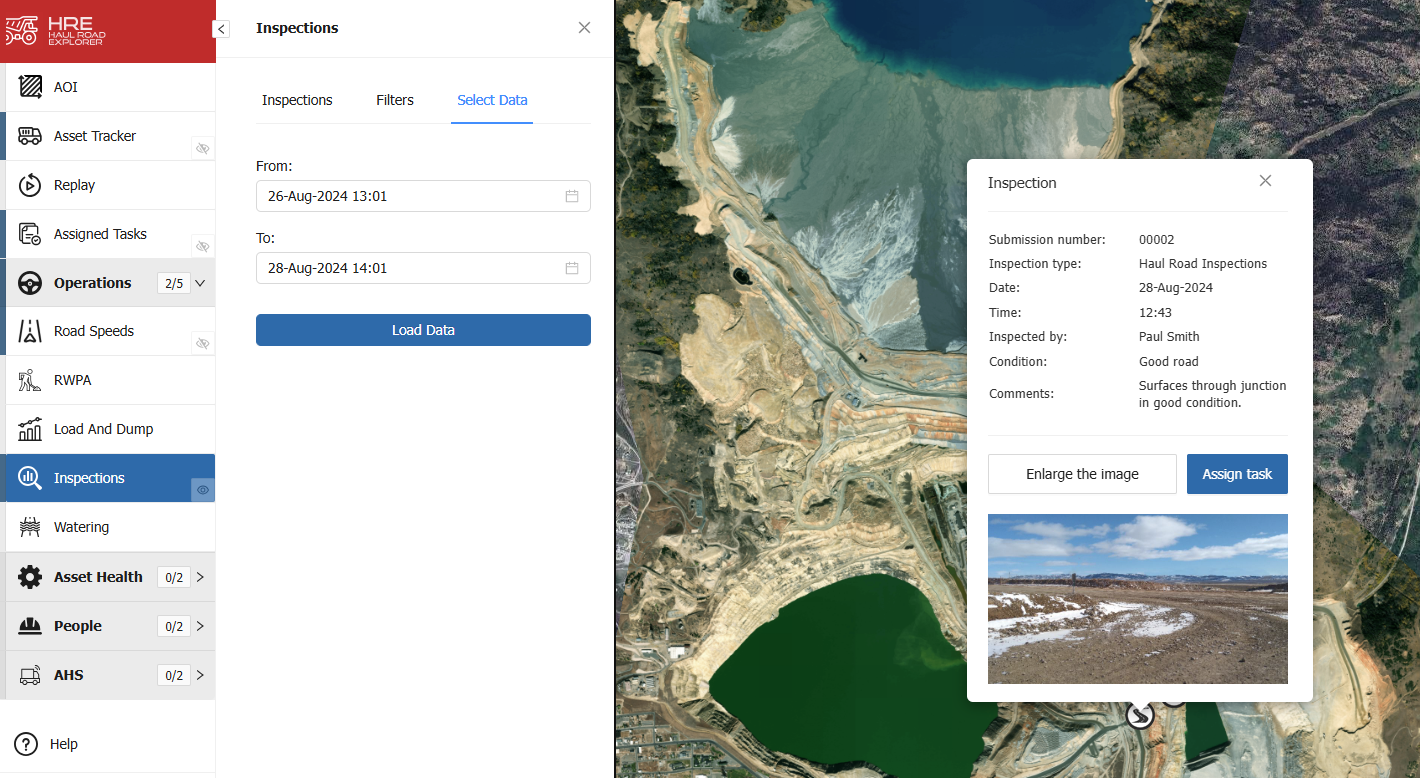This screenshot has height=778, width=1420.
Task: Click the Assign task button
Action: coord(1237,474)
